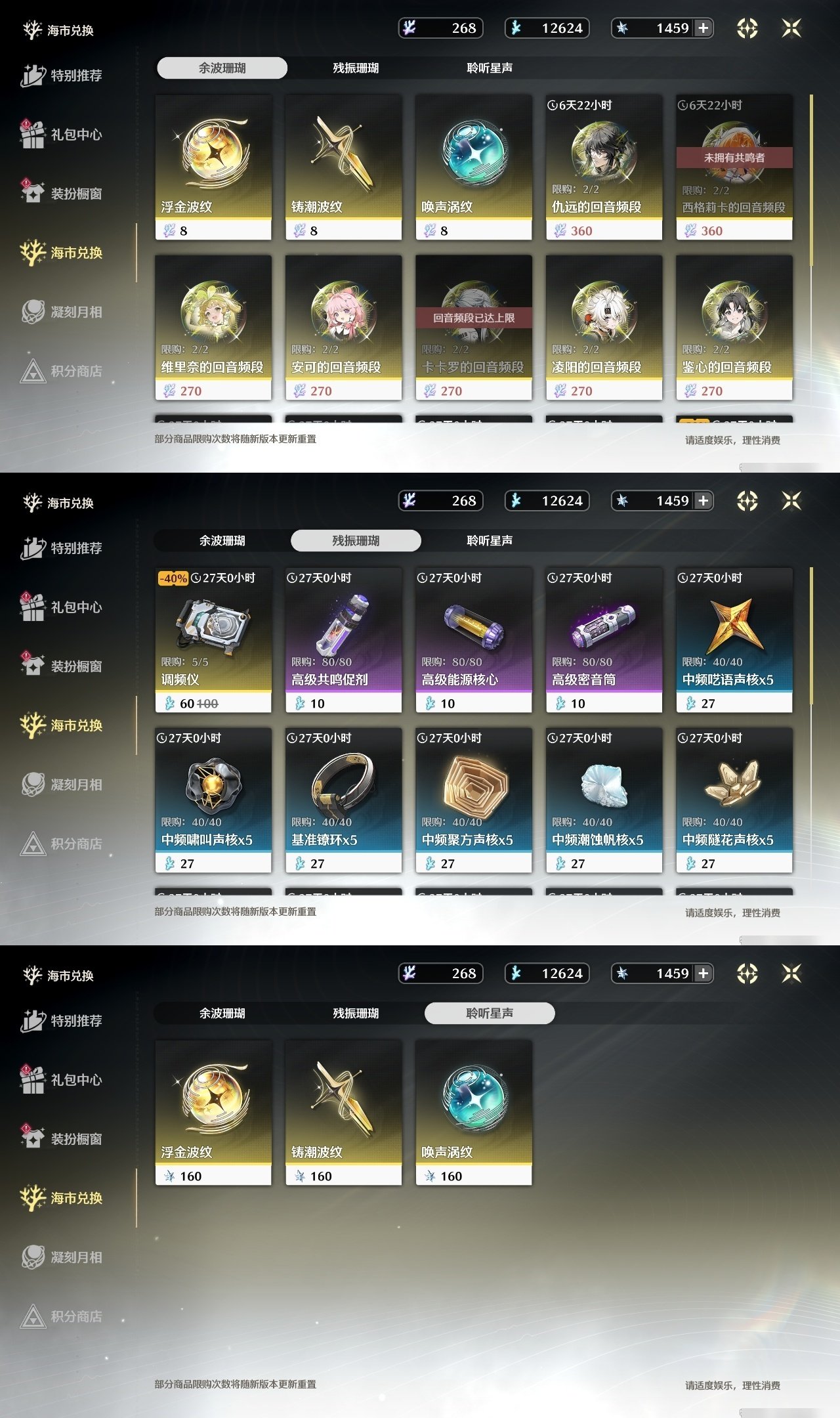Select 中频潮蚀帆核x5 shell item
This screenshot has width=840, height=1418.
604,800
